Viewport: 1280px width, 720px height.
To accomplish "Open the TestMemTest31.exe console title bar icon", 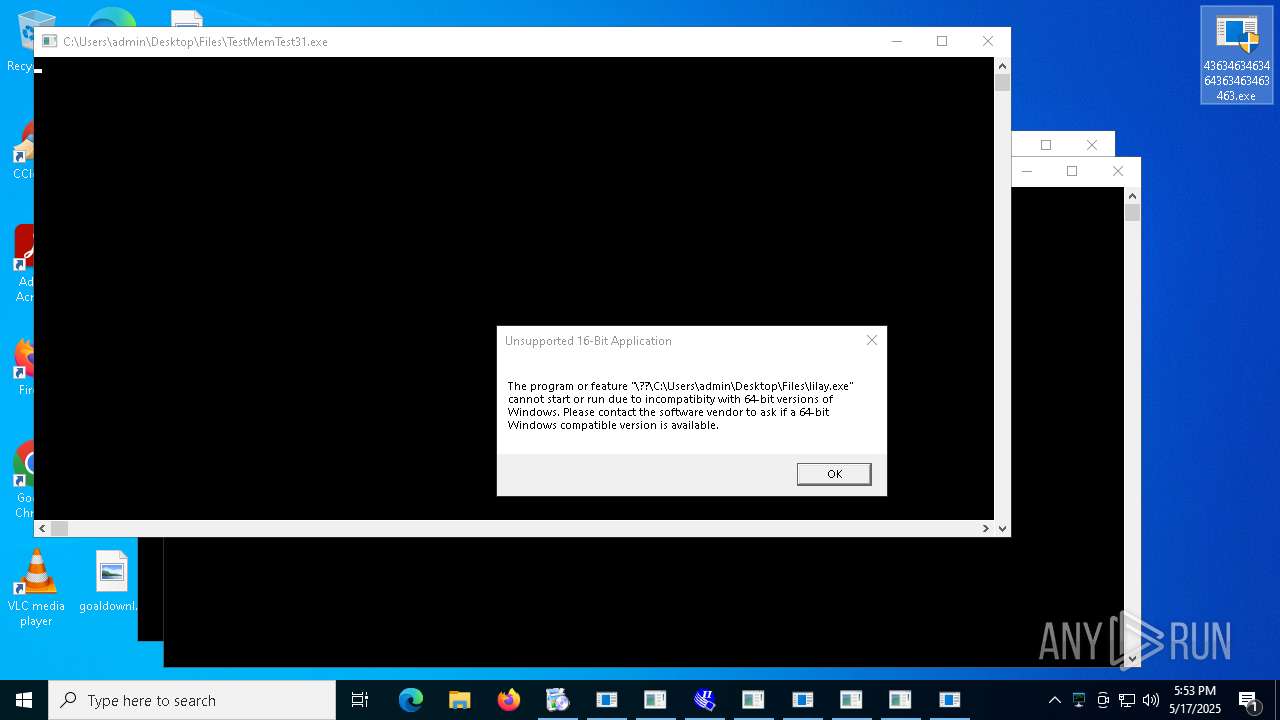I will (x=49, y=41).
